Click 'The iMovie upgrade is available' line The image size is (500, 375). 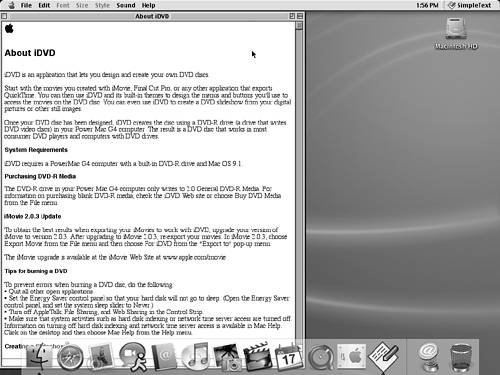pyautogui.click(x=115, y=257)
